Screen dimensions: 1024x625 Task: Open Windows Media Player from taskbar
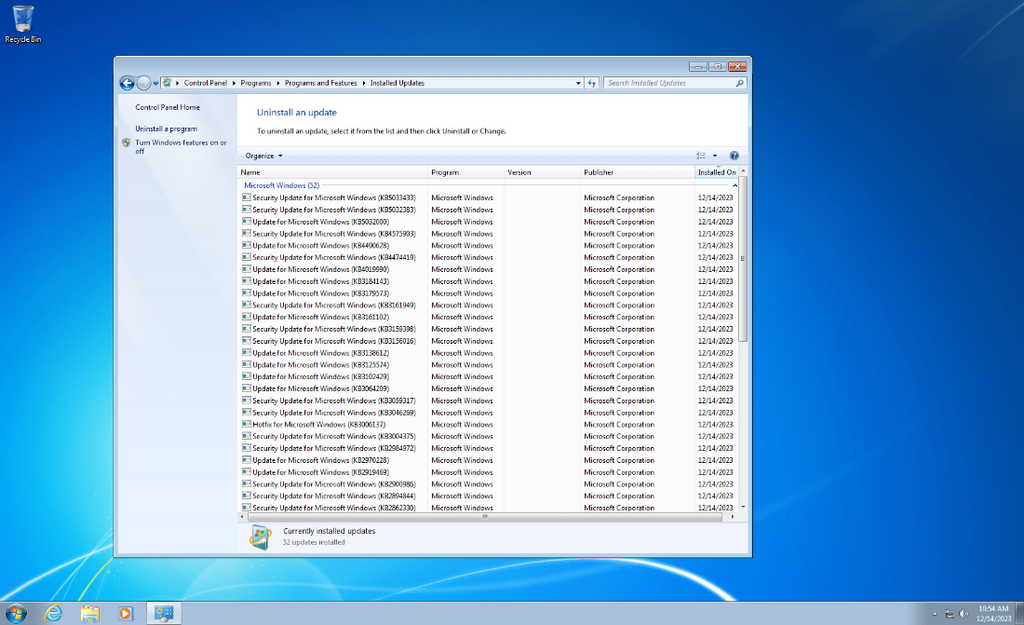(125, 613)
